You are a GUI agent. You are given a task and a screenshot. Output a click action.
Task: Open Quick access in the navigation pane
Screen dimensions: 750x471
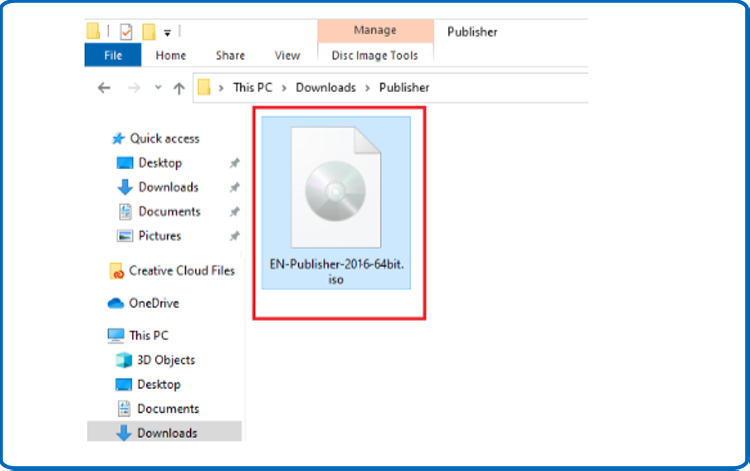(x=165, y=139)
